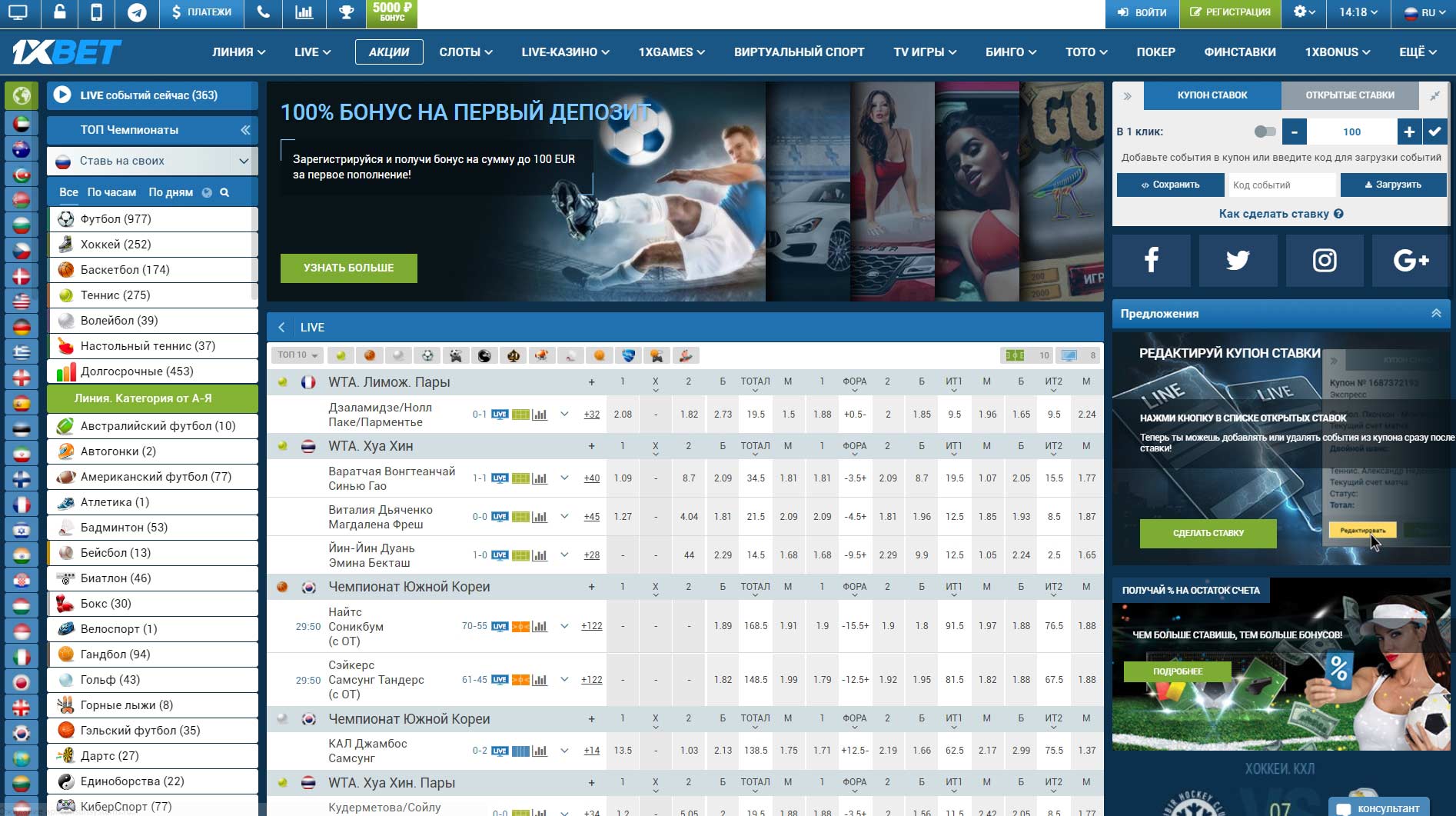
Task: Open the trophy icon in top bar
Action: click(346, 13)
